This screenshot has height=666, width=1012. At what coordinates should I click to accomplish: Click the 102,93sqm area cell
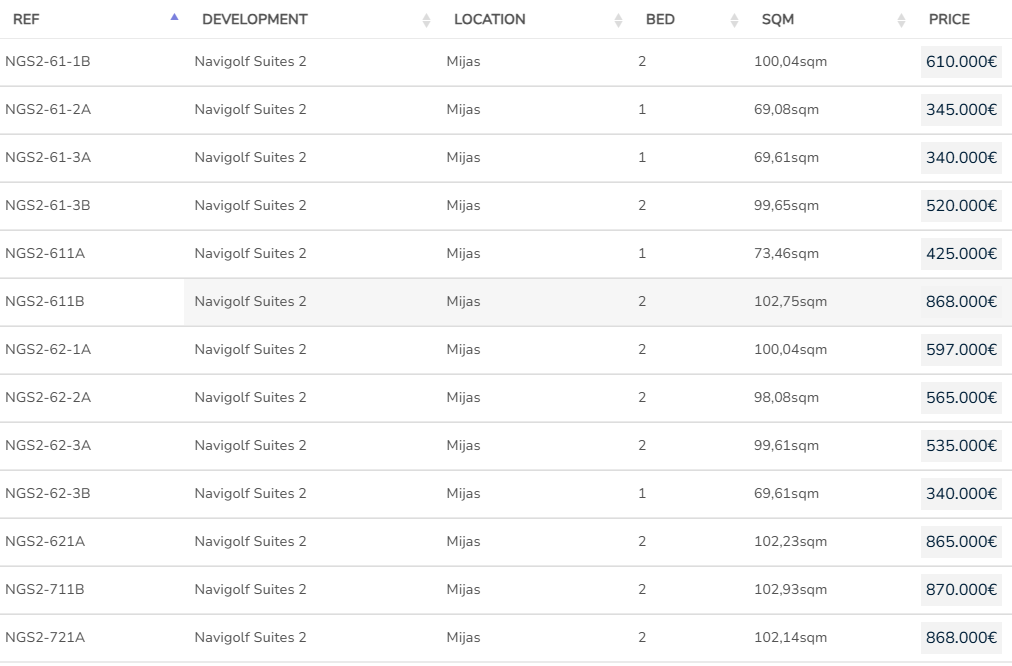(x=790, y=590)
